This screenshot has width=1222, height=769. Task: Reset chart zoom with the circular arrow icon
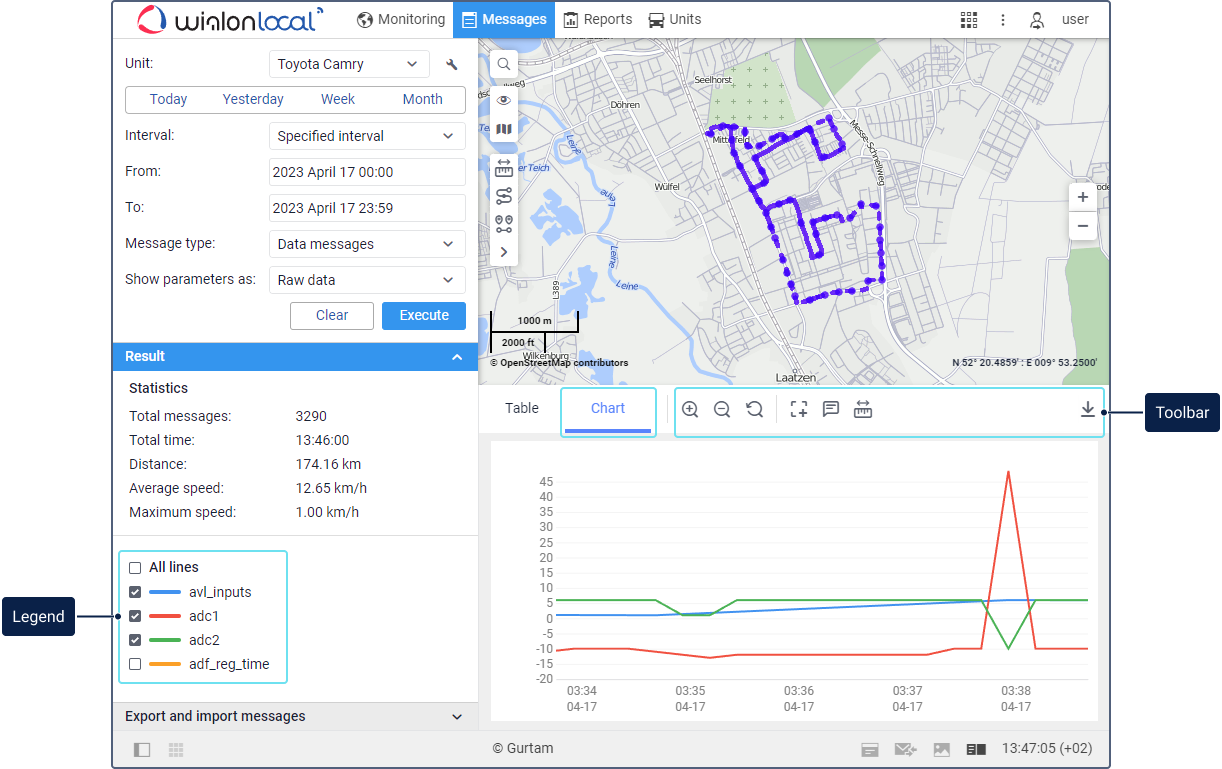pos(755,409)
